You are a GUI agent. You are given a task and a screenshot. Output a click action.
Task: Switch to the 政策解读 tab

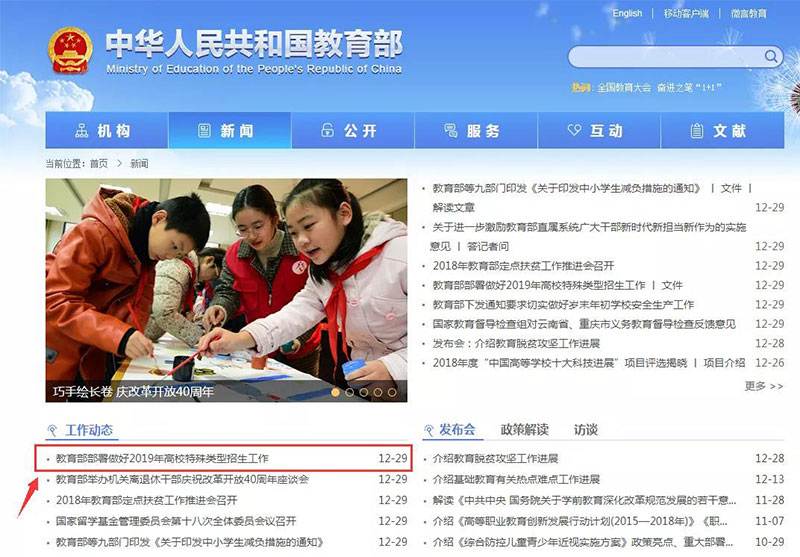(524, 429)
